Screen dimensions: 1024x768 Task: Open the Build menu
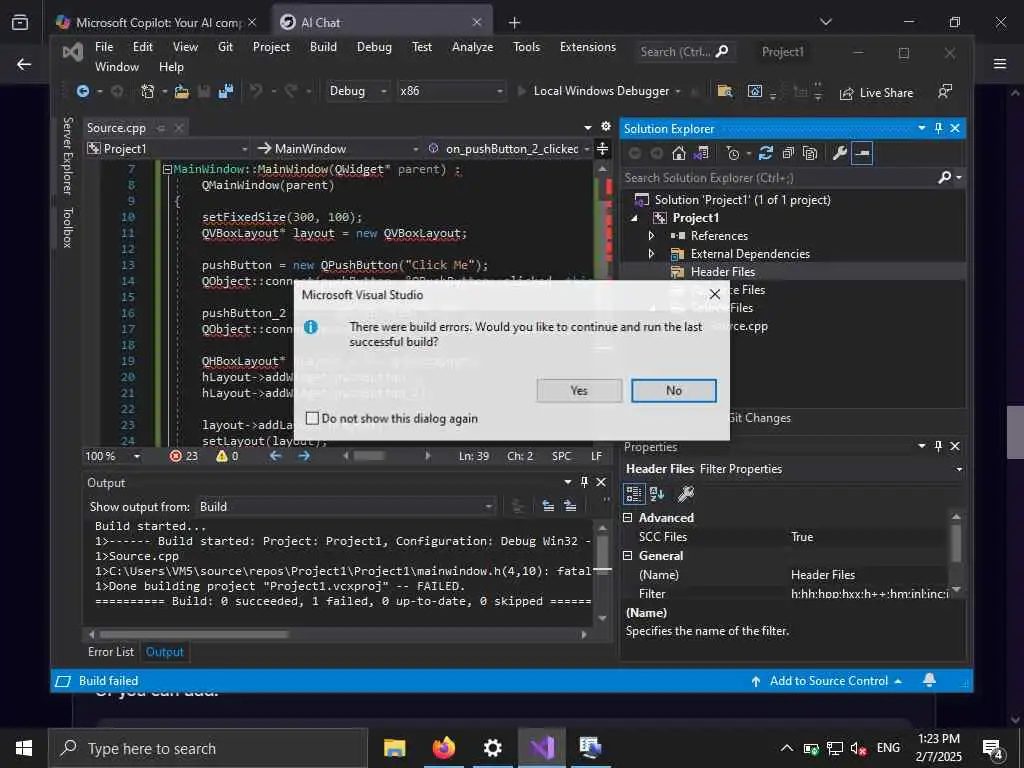click(323, 47)
